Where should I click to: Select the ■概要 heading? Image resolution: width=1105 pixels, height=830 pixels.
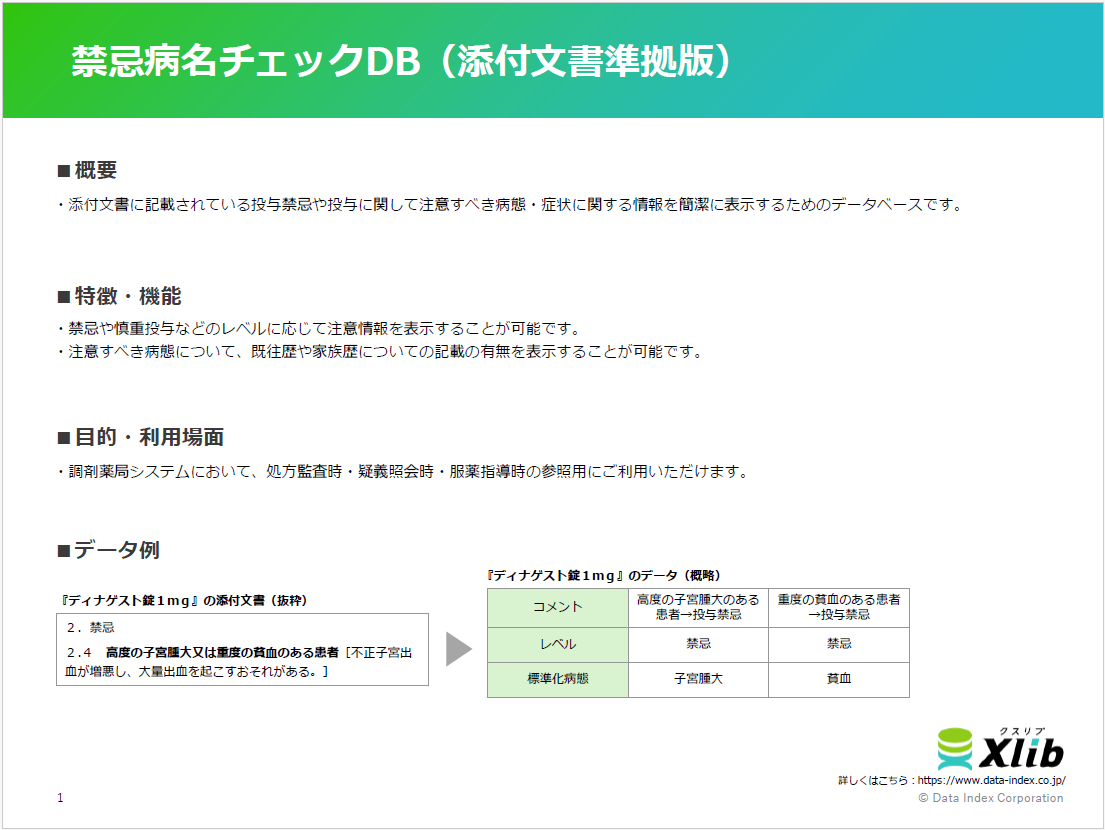(x=87, y=170)
